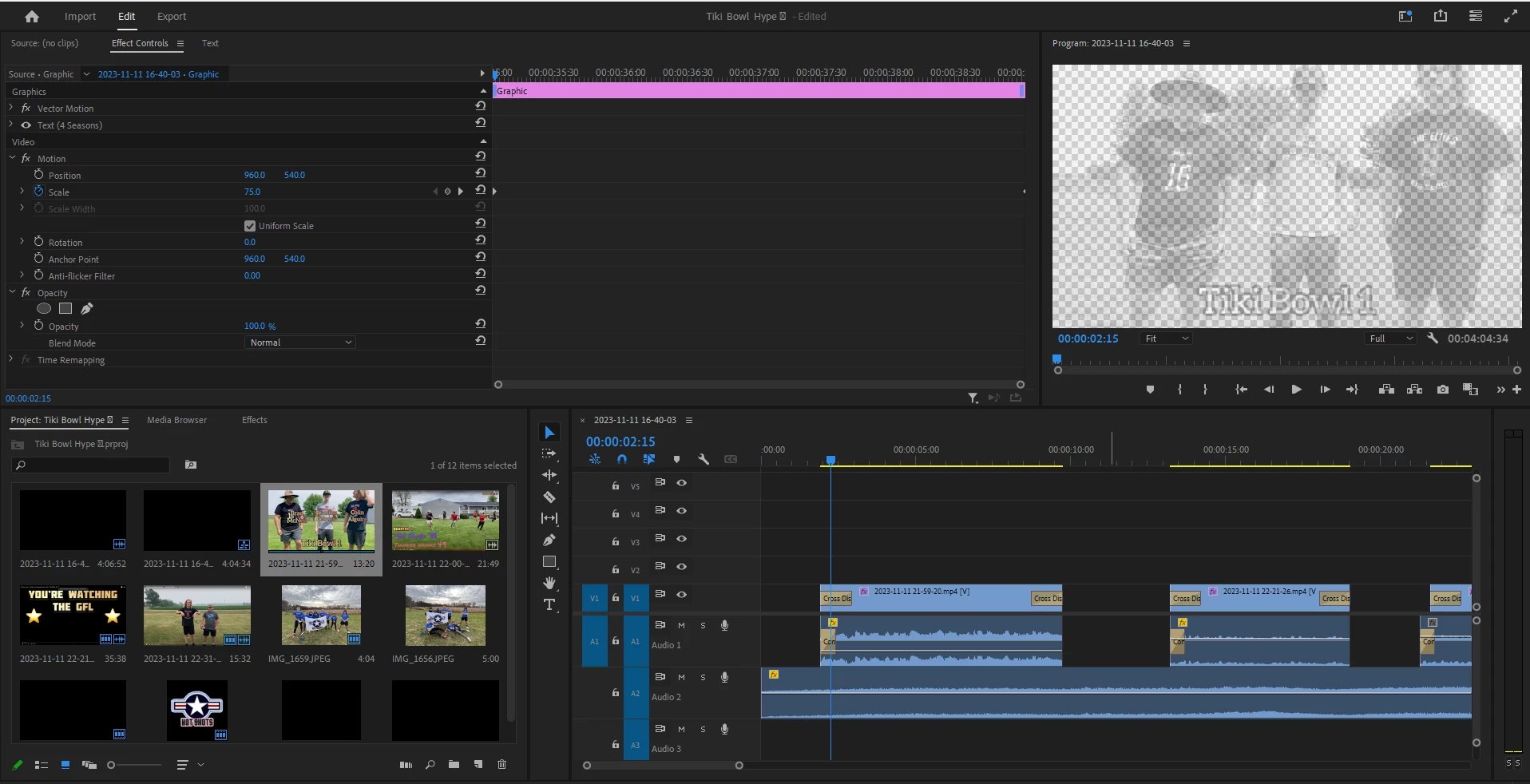Viewport: 1530px width, 784px height.
Task: Click the Home icon
Action: [32, 16]
